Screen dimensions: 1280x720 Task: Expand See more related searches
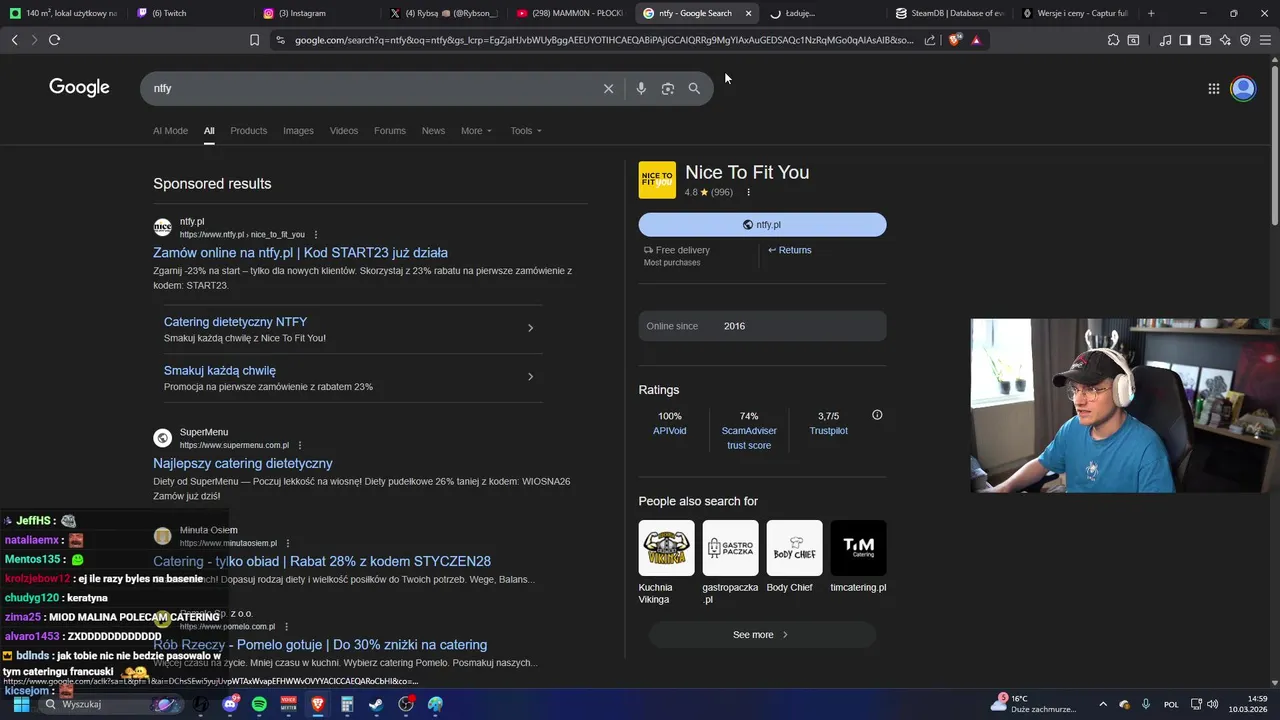[762, 635]
